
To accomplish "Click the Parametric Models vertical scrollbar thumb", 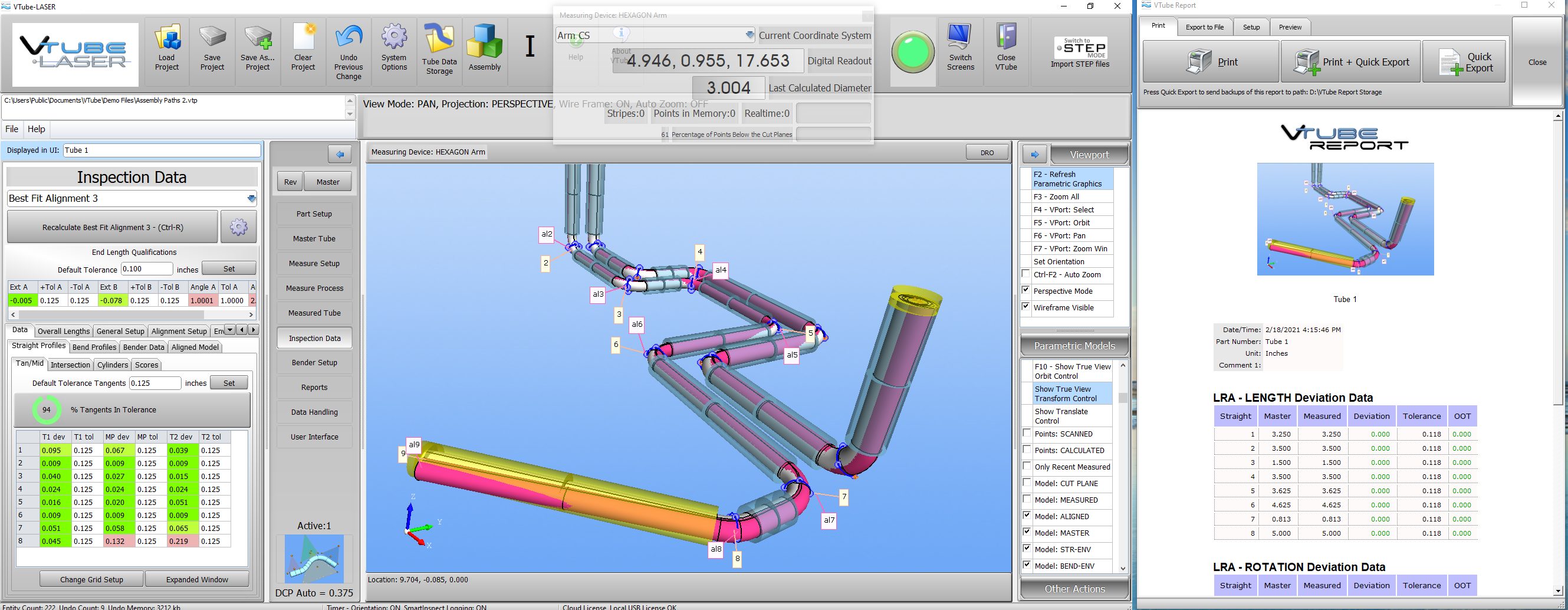I will tap(1123, 398).
